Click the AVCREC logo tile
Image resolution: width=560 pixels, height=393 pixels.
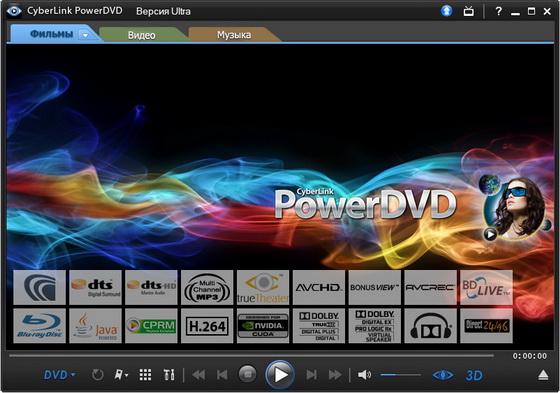pos(431,288)
